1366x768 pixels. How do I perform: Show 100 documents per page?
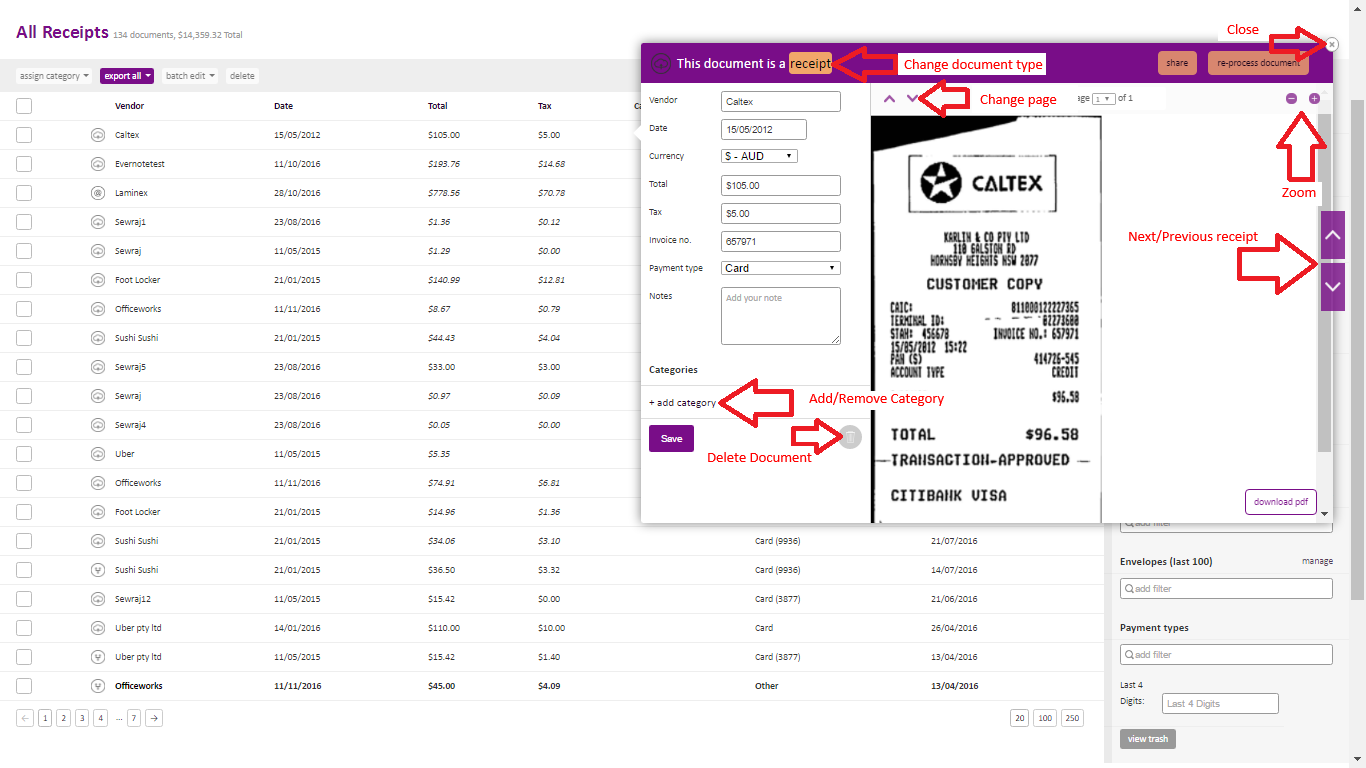(x=1046, y=718)
